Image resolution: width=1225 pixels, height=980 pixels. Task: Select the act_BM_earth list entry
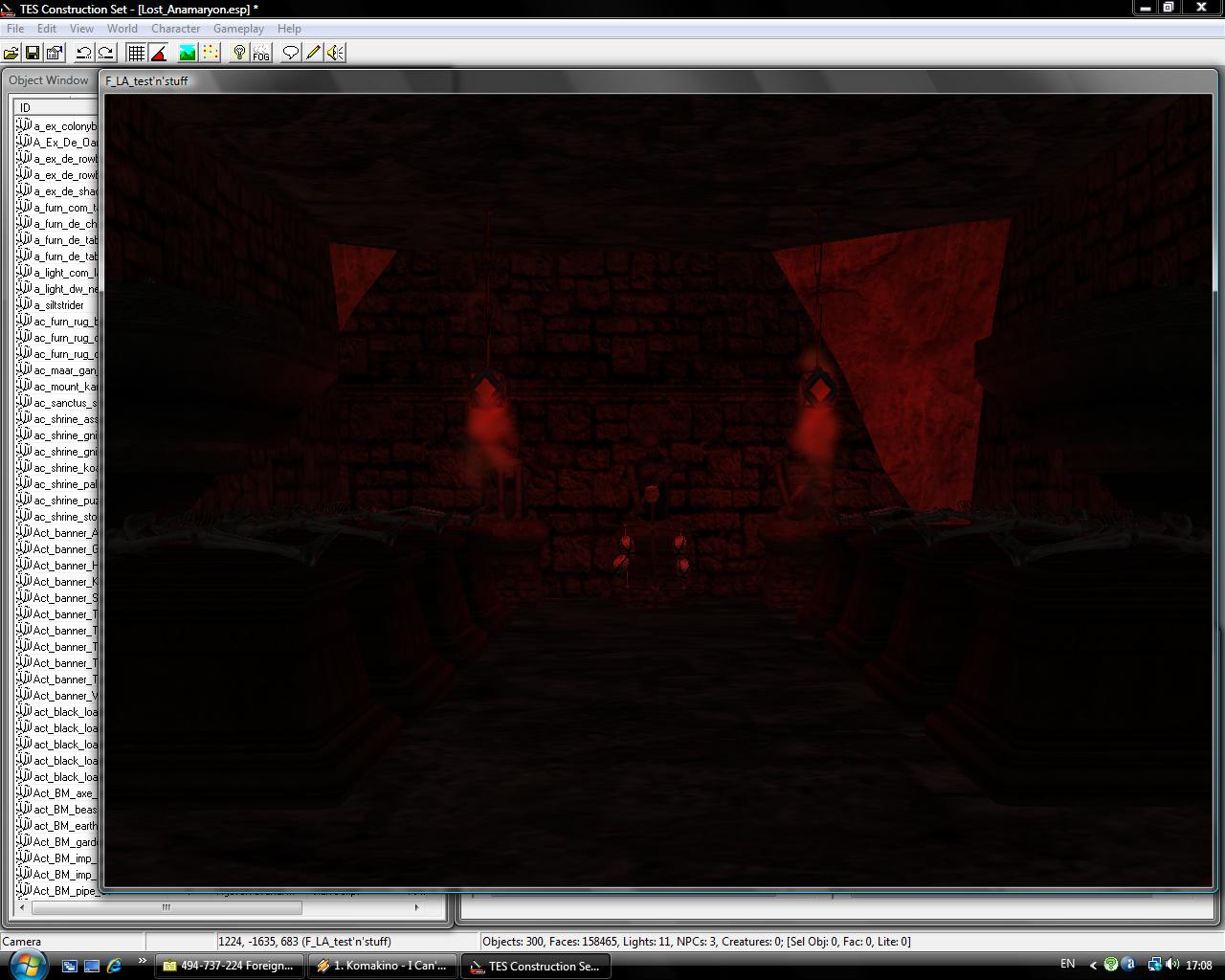[x=57, y=826]
